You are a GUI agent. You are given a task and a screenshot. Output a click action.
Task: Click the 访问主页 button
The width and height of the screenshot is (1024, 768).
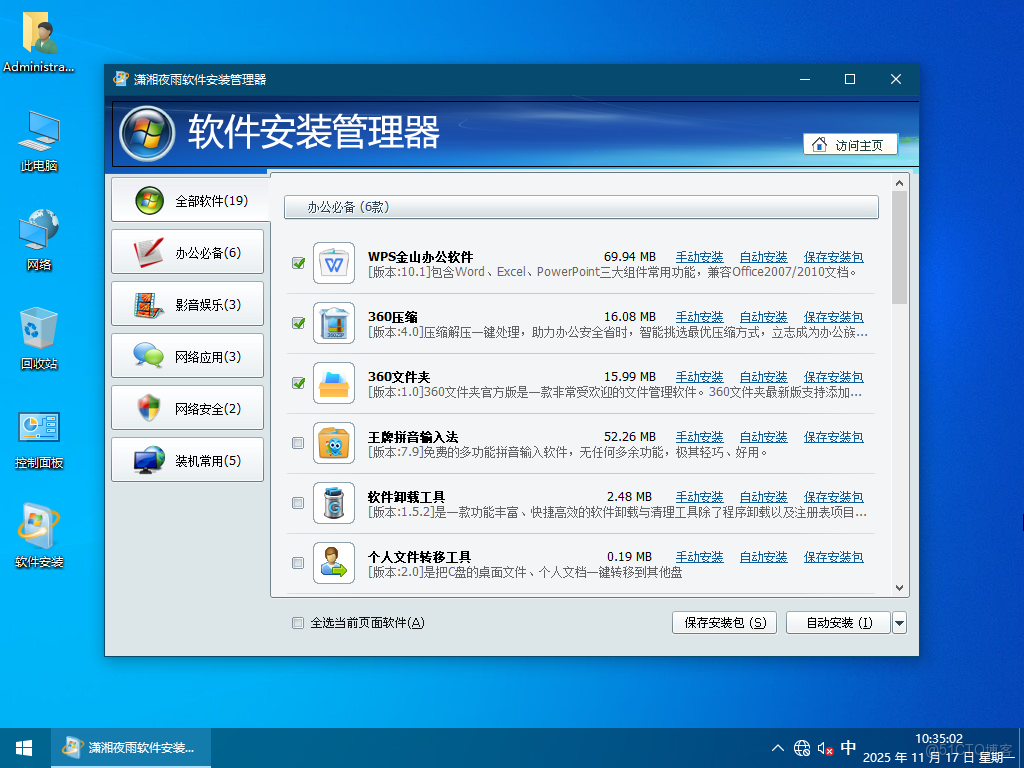(x=850, y=144)
